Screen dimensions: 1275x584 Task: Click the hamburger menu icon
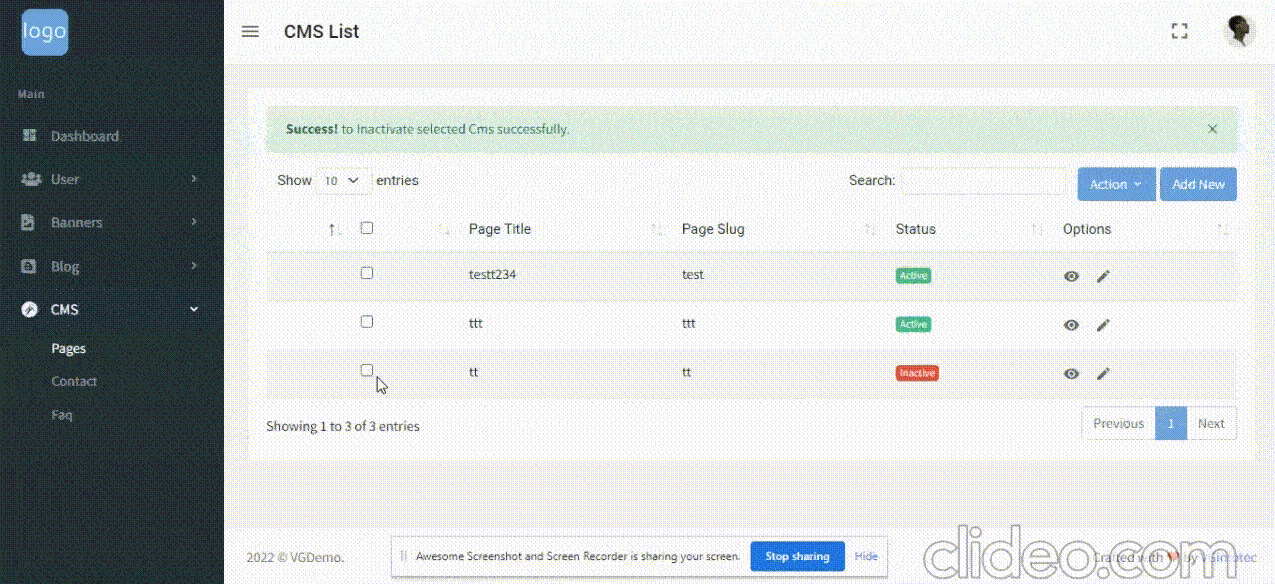click(x=250, y=32)
